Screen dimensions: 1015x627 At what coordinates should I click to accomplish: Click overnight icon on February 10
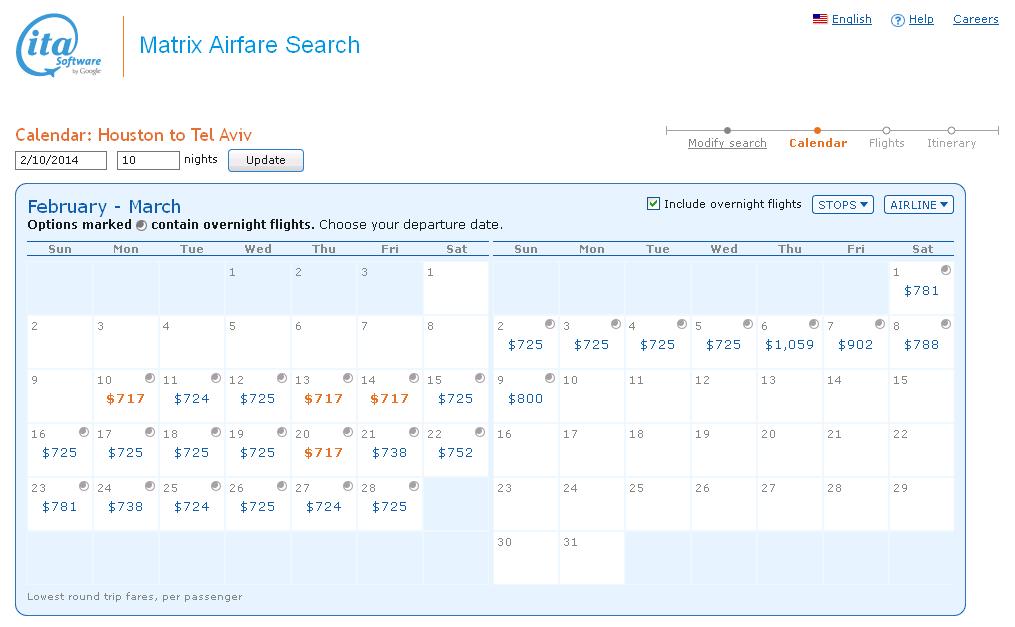pyautogui.click(x=150, y=378)
